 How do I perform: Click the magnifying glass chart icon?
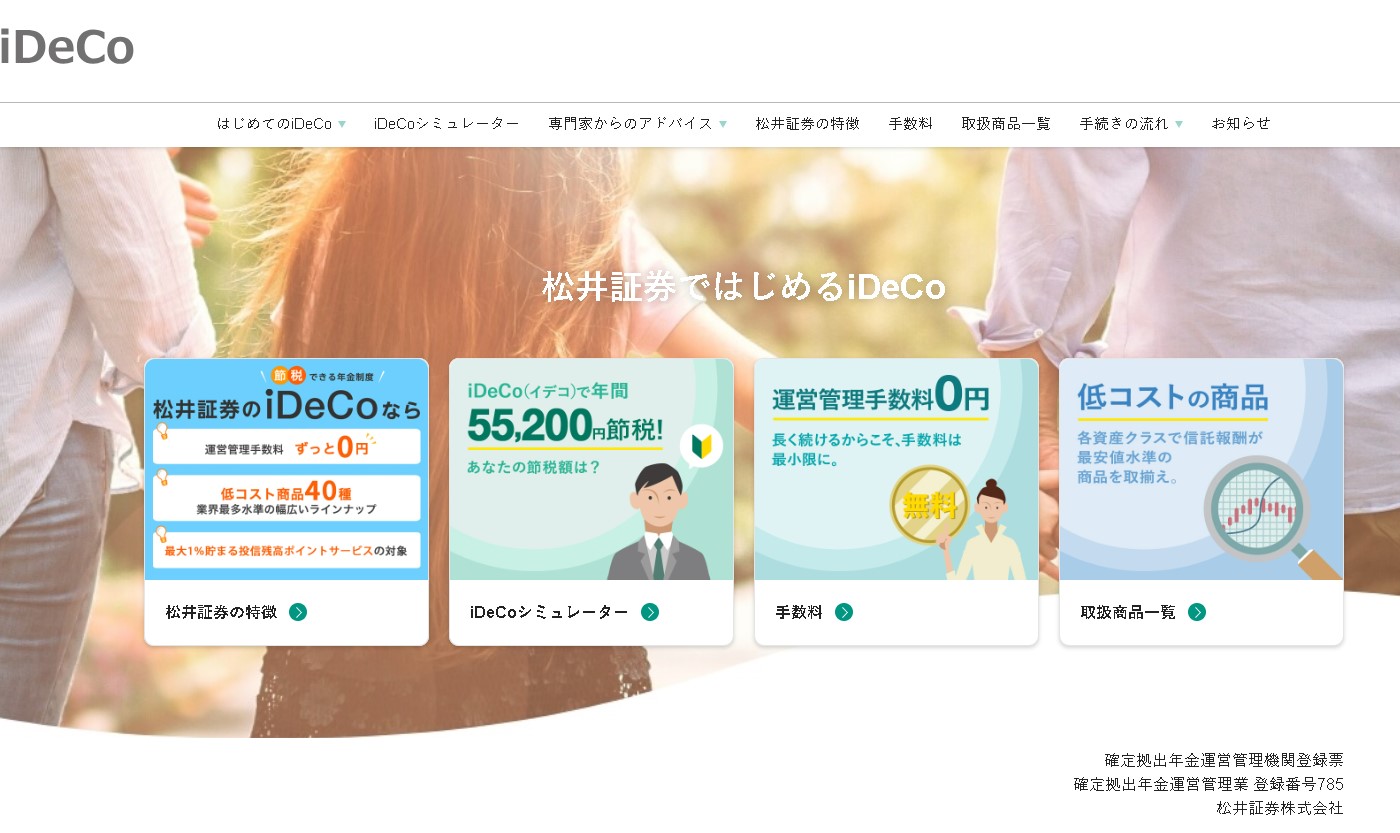pyautogui.click(x=1272, y=517)
